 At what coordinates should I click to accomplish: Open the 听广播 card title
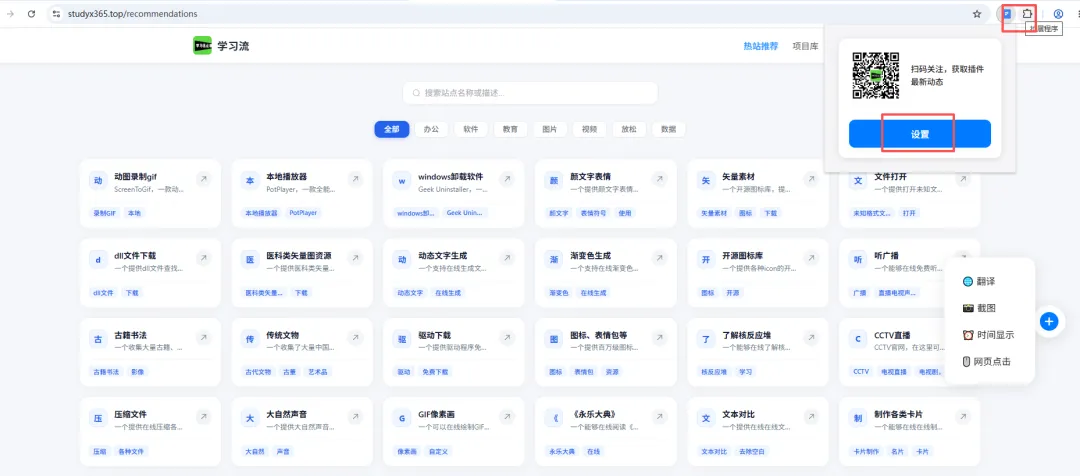coord(886,256)
